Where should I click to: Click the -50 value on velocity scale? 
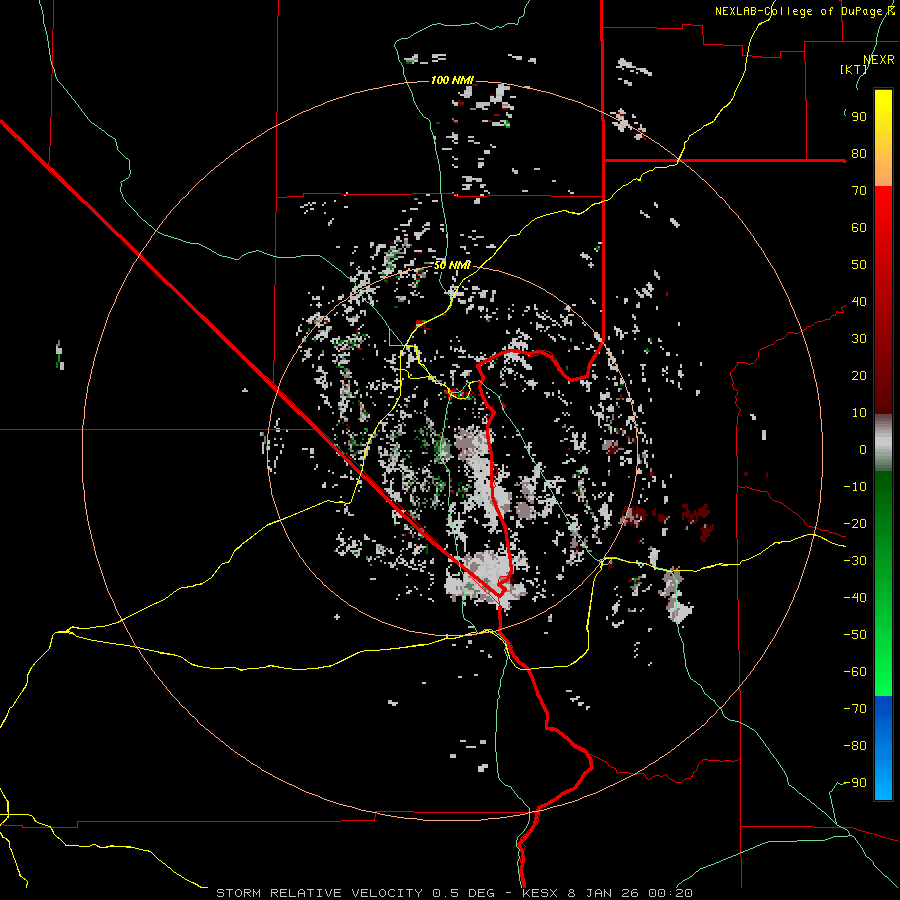[855, 635]
